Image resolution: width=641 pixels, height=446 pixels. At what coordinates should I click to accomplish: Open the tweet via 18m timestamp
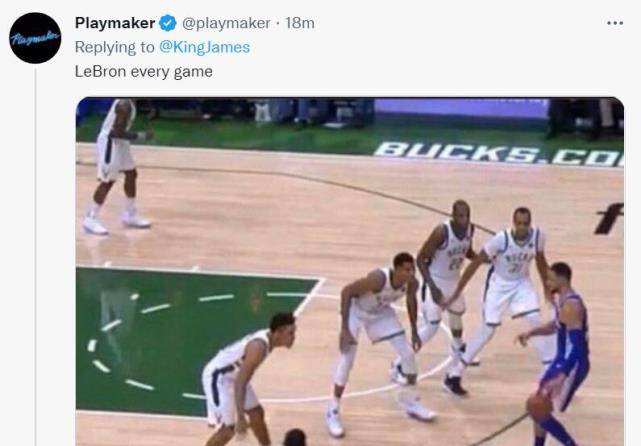pyautogui.click(x=300, y=23)
